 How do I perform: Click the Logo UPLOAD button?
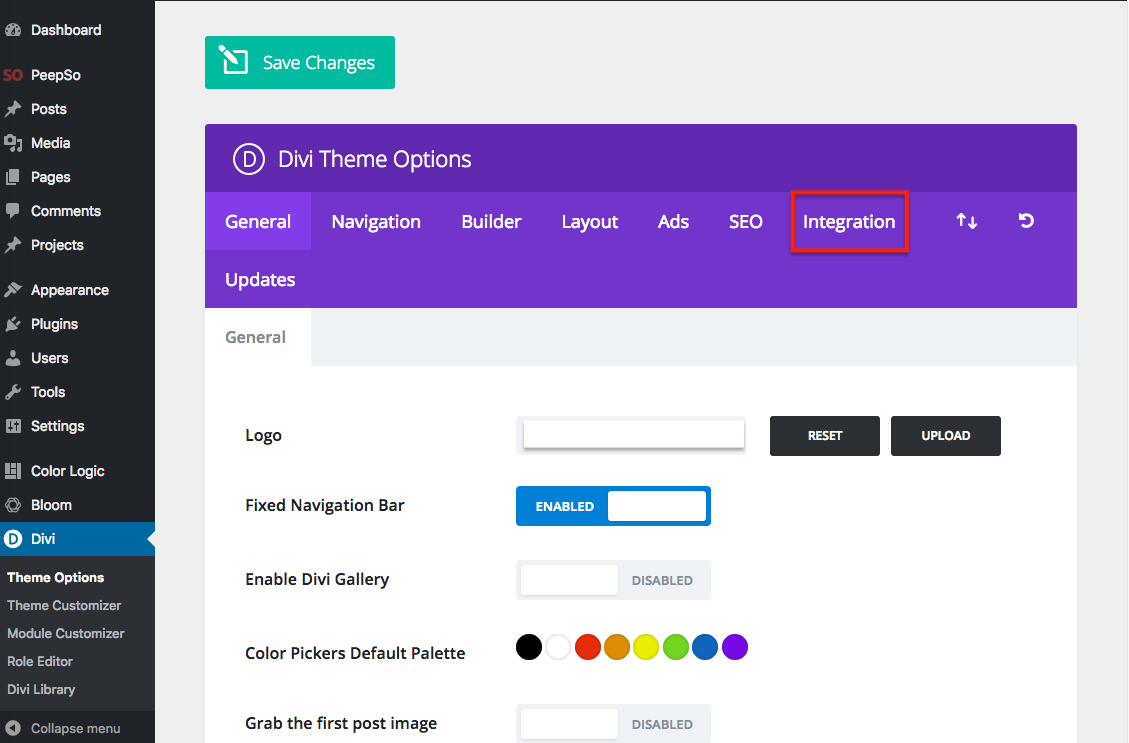click(x=945, y=436)
